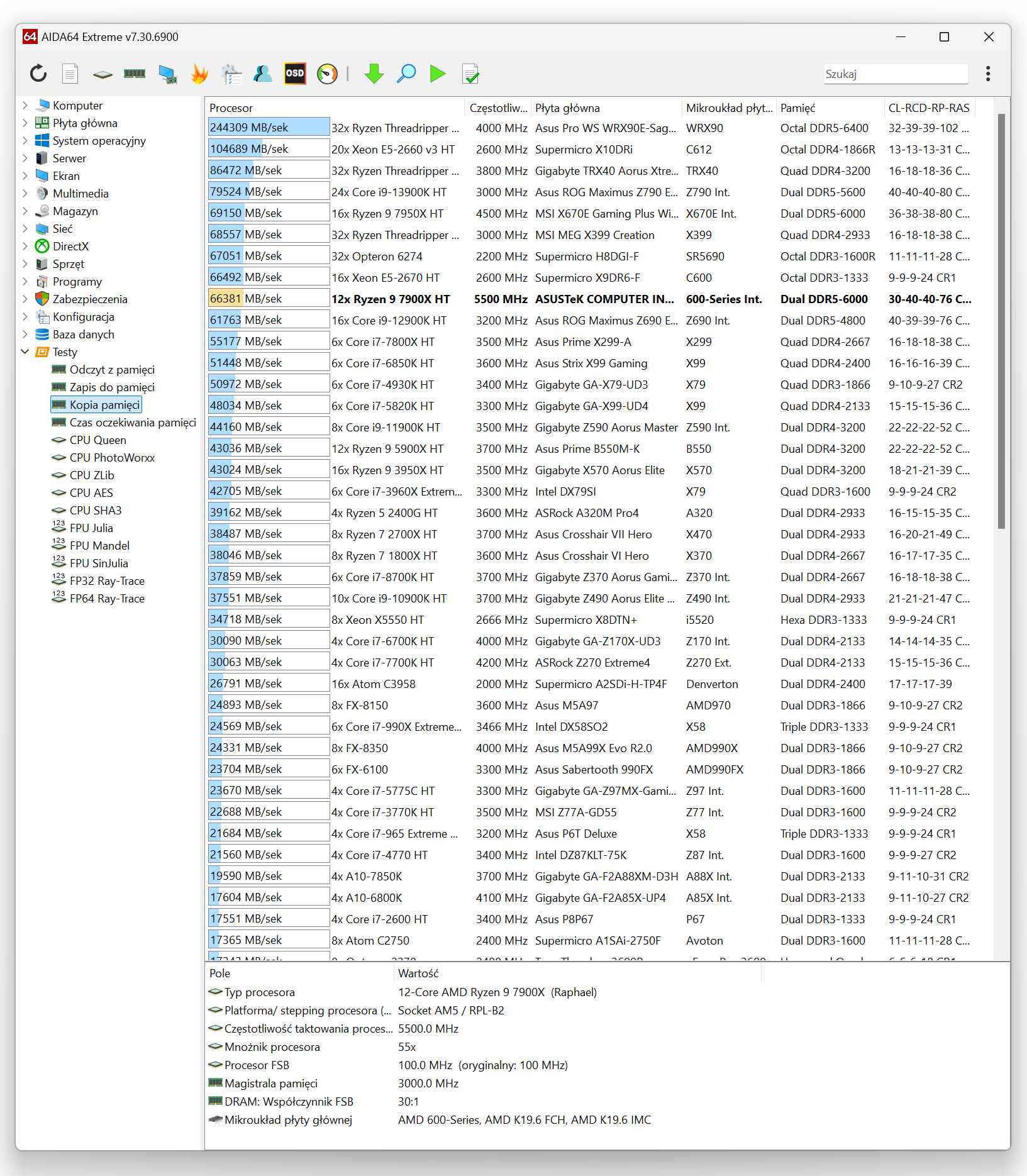Expand the Płyta główna tree node
1027x1176 pixels.
coord(25,123)
